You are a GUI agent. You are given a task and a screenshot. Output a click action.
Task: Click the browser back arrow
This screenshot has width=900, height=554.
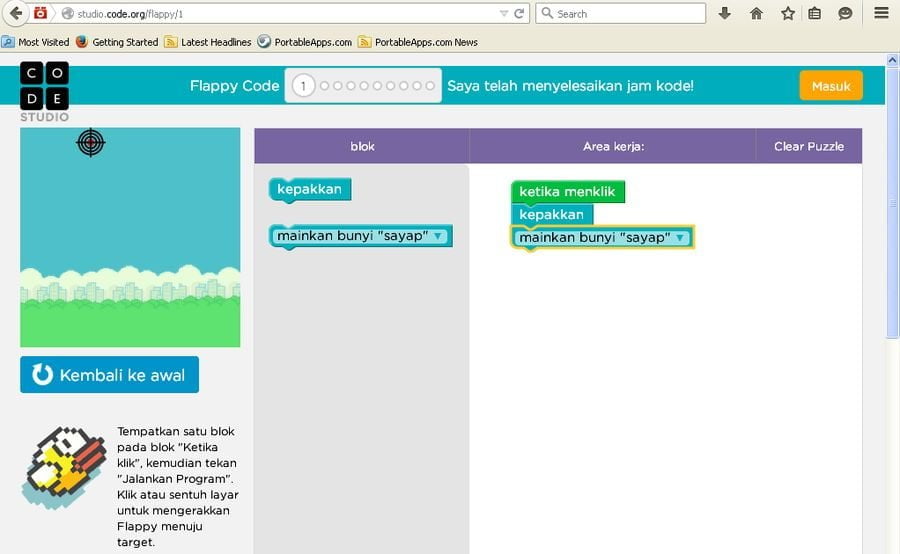(15, 14)
